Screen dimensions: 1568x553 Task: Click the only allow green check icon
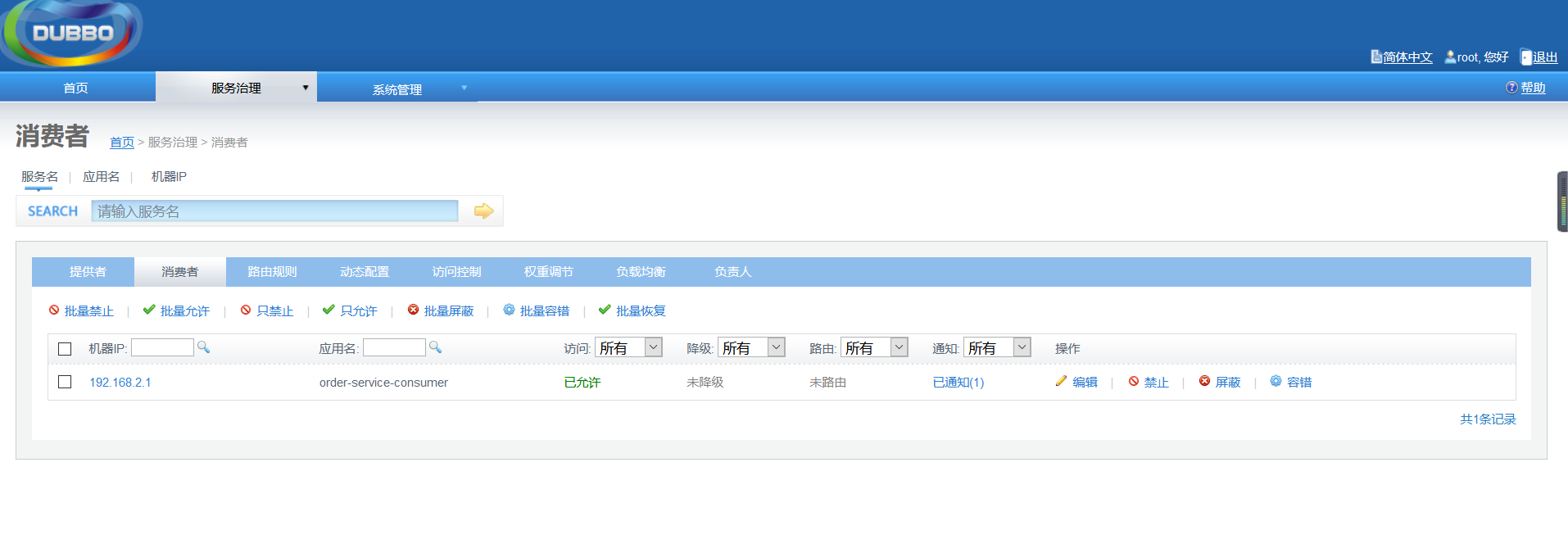tap(329, 310)
